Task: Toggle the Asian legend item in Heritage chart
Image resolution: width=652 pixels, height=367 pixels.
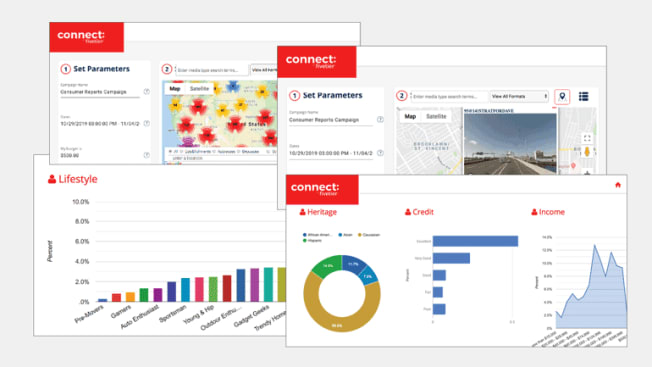Action: coord(345,235)
